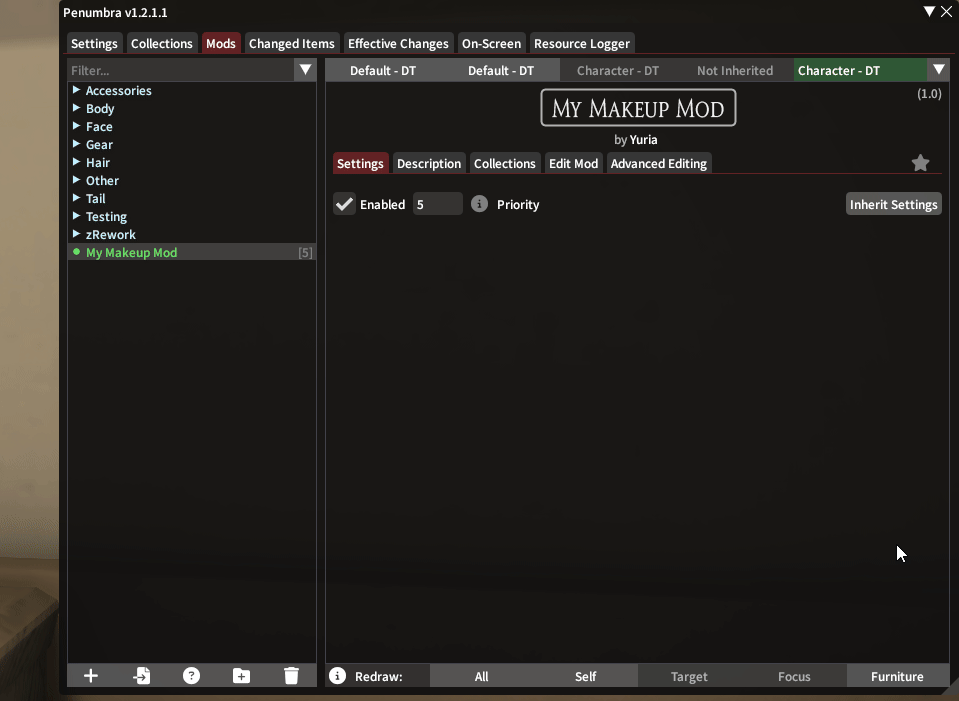The width and height of the screenshot is (959, 701).
Task: Open the collection selector dropdown arrow
Action: (938, 70)
